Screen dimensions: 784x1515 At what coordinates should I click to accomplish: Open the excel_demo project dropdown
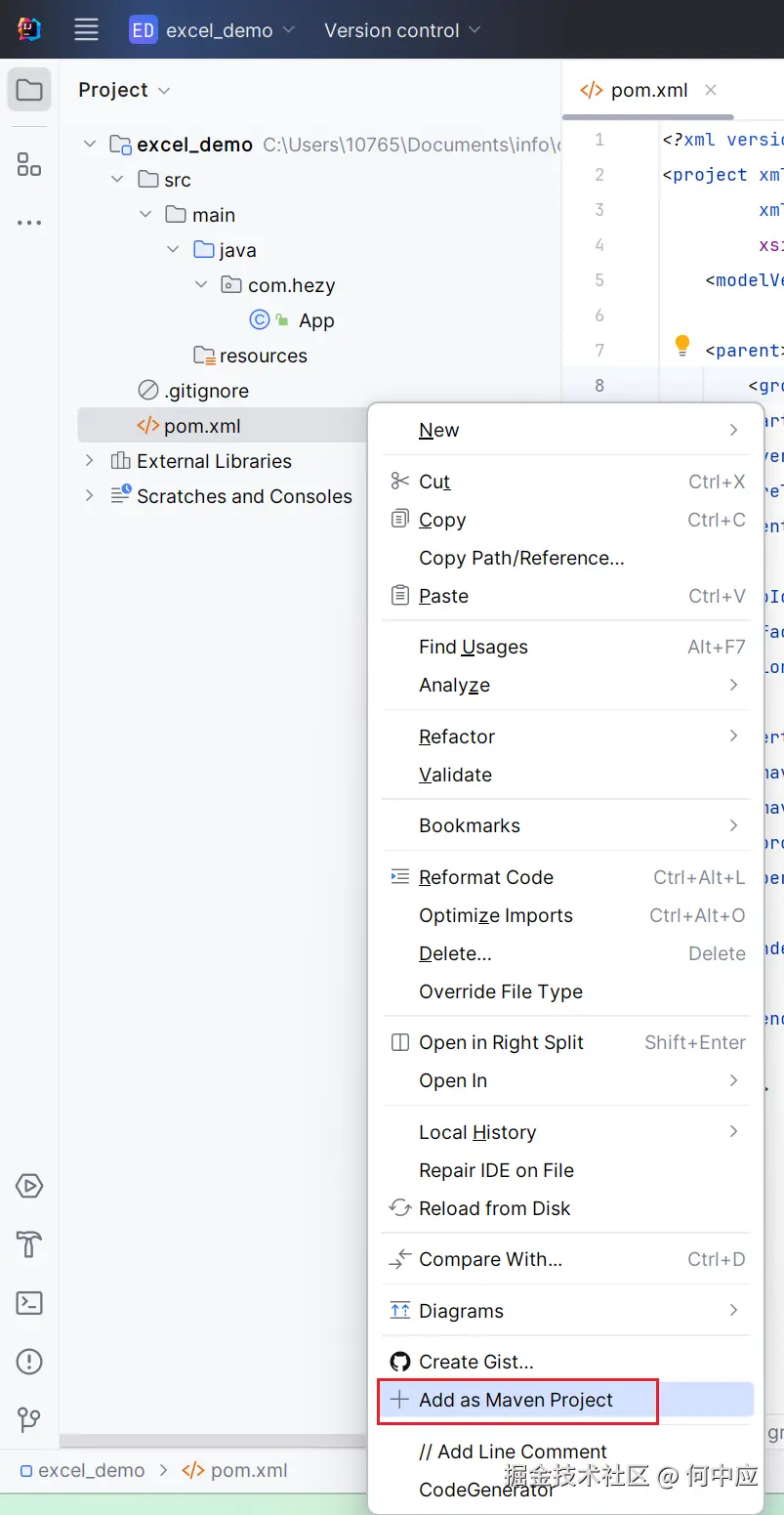[213, 30]
